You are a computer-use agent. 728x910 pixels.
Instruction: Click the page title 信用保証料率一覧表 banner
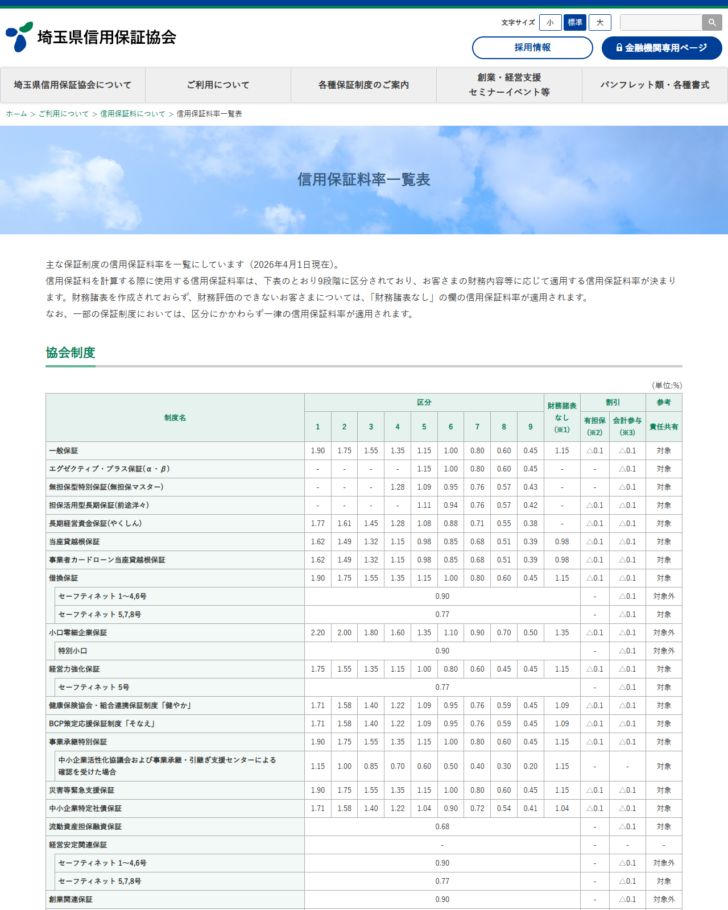pos(364,179)
